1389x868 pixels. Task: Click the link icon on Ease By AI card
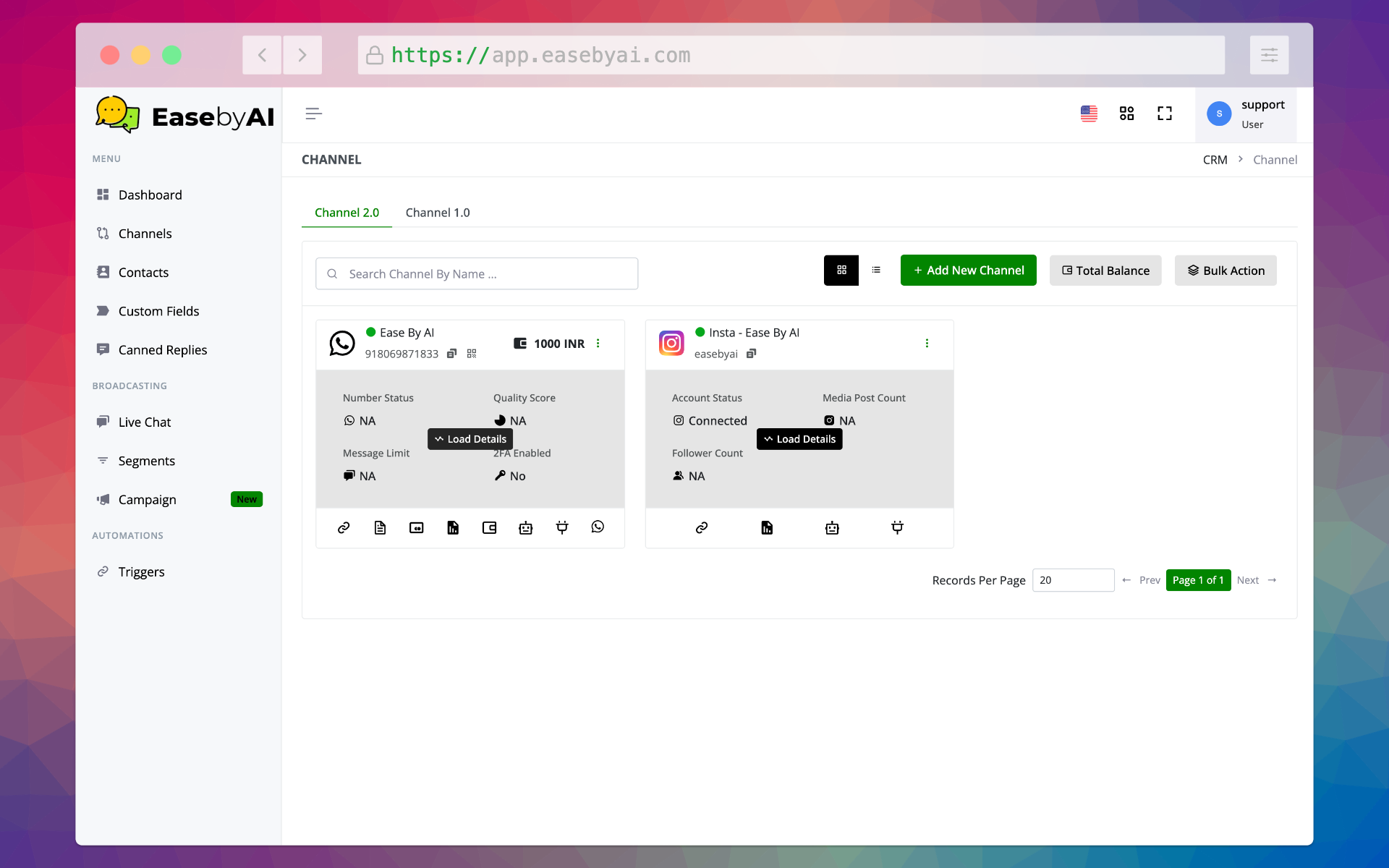(344, 528)
